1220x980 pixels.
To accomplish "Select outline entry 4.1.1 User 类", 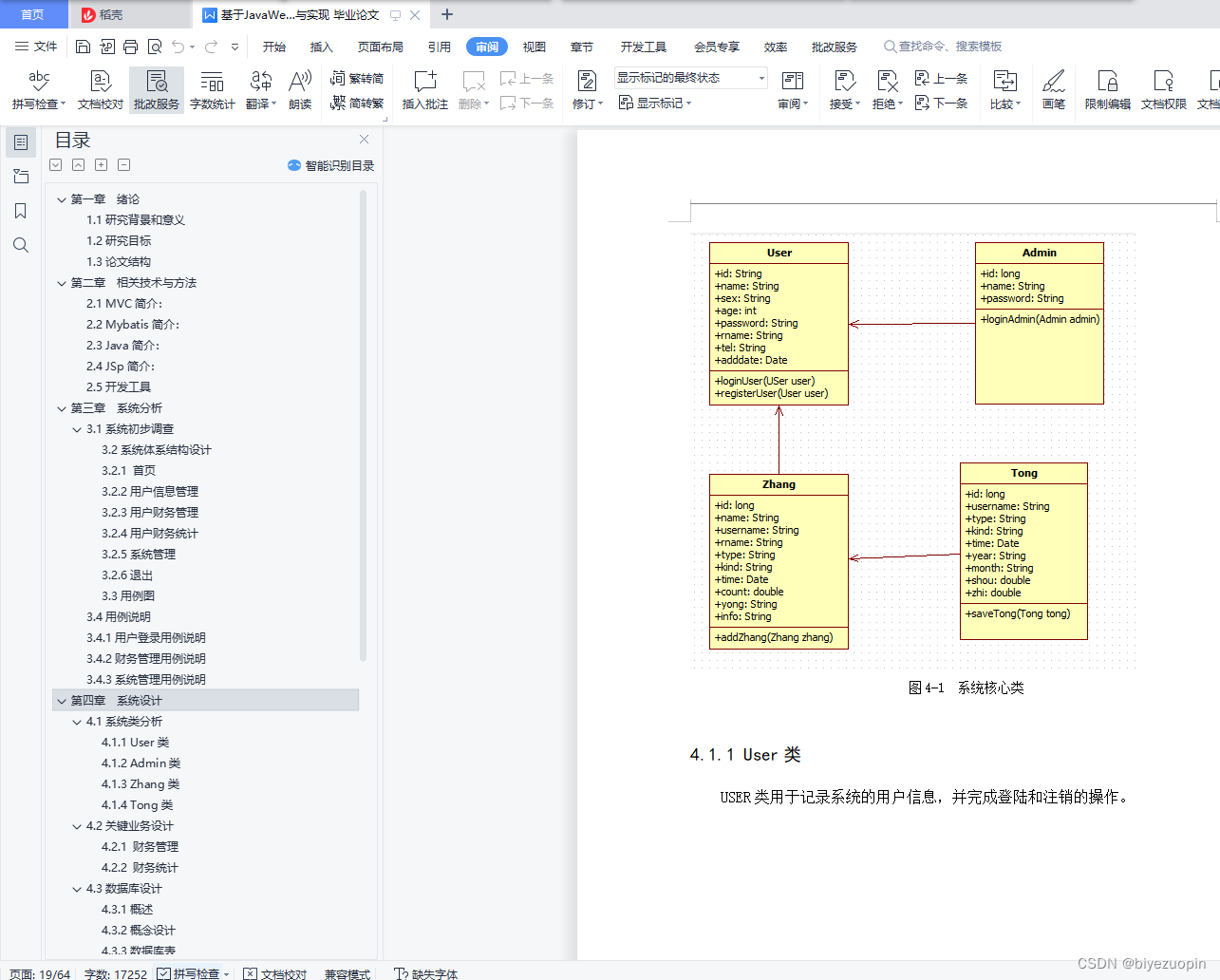I will tap(135, 743).
